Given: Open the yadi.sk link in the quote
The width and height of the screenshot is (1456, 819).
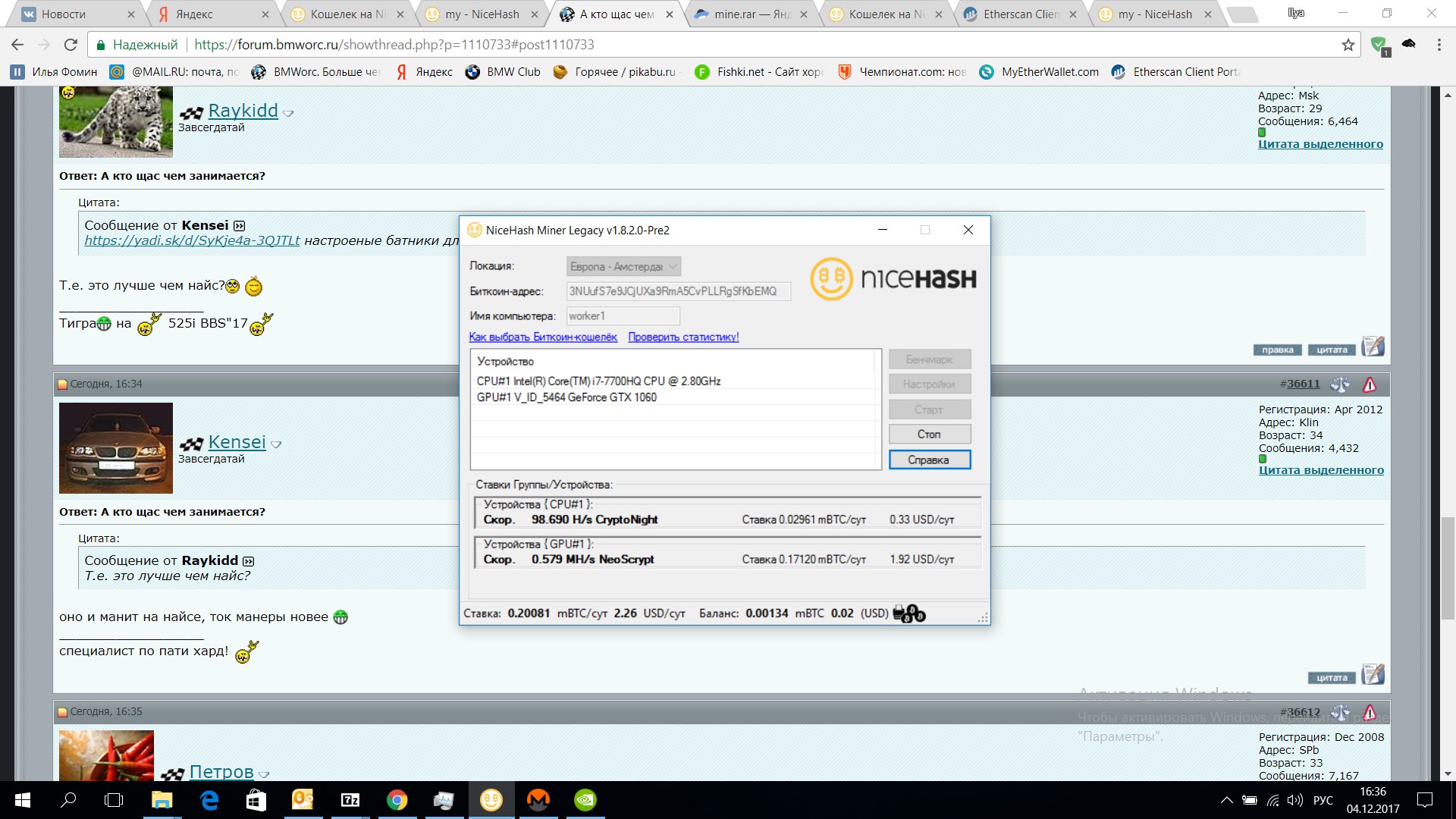Looking at the screenshot, I should [192, 240].
